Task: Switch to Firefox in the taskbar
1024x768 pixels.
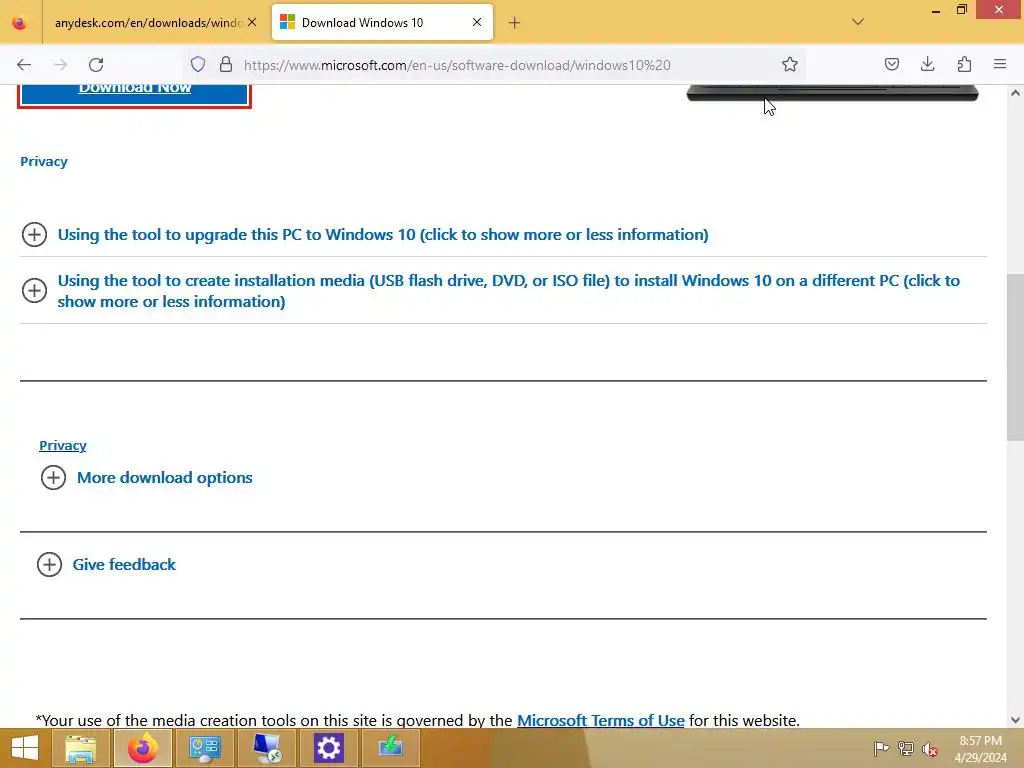Action: 143,748
